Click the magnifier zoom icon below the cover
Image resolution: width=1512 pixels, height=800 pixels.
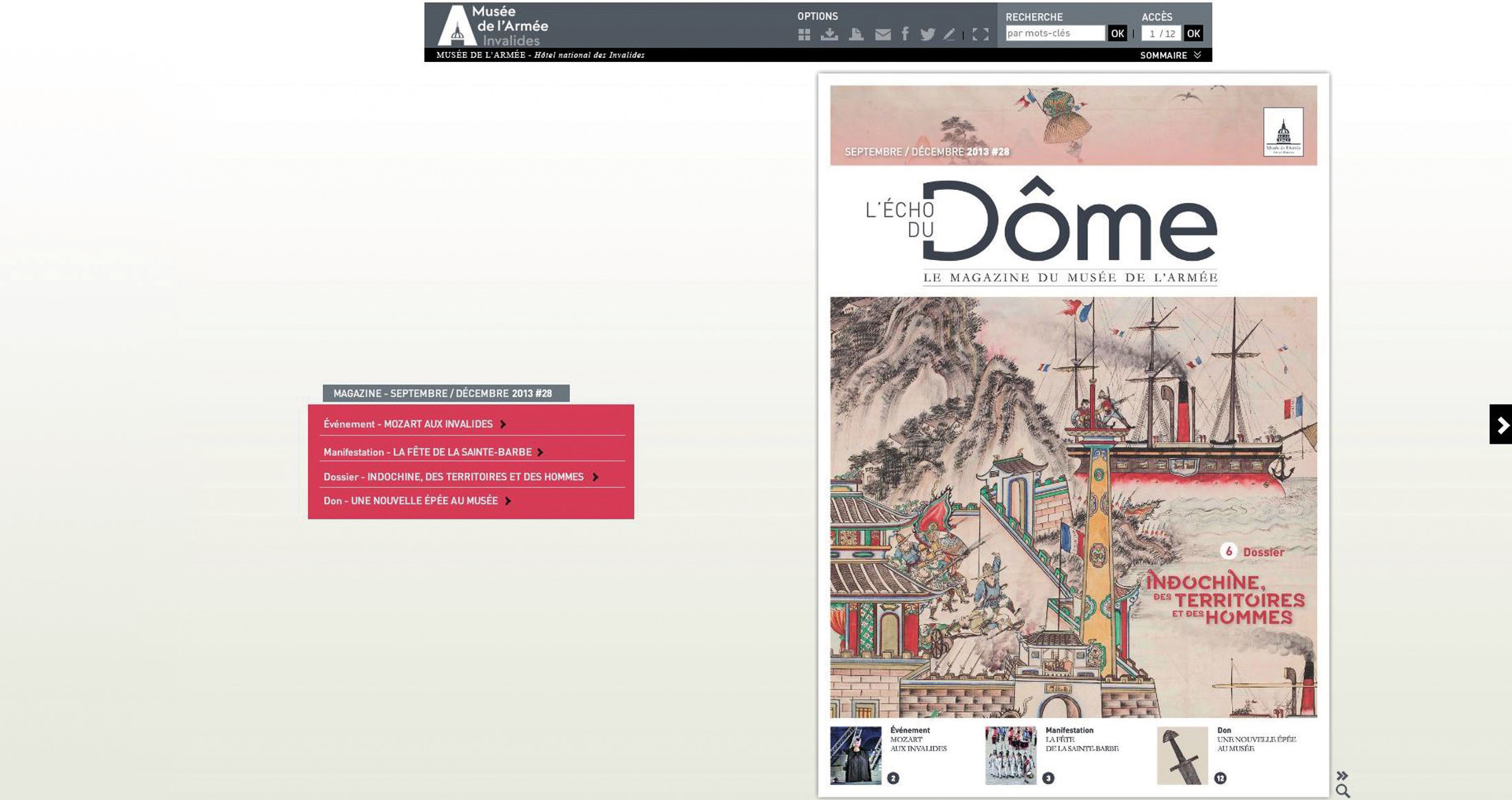pos(1343,791)
